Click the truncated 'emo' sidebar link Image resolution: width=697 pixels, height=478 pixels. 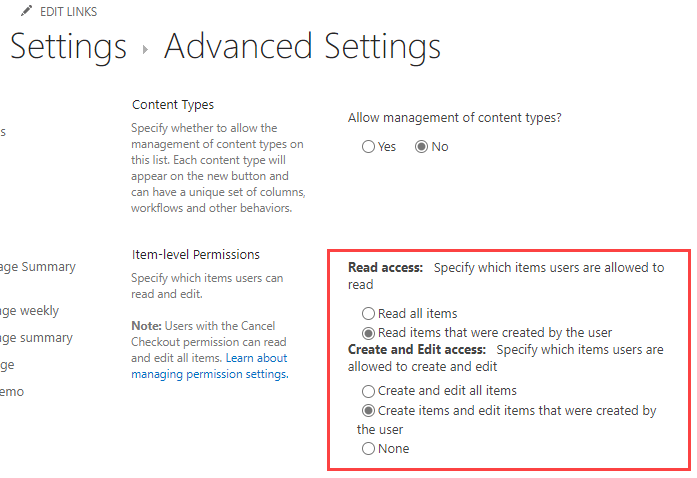[x=12, y=391]
